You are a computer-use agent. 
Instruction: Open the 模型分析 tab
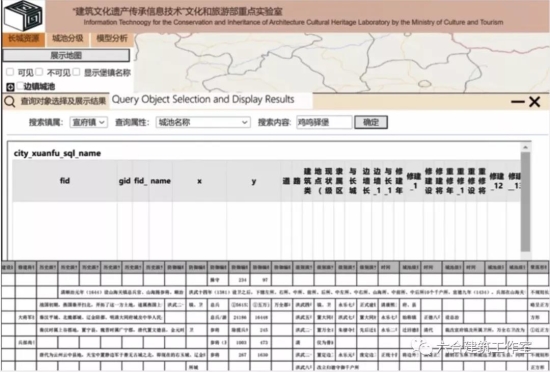point(112,39)
